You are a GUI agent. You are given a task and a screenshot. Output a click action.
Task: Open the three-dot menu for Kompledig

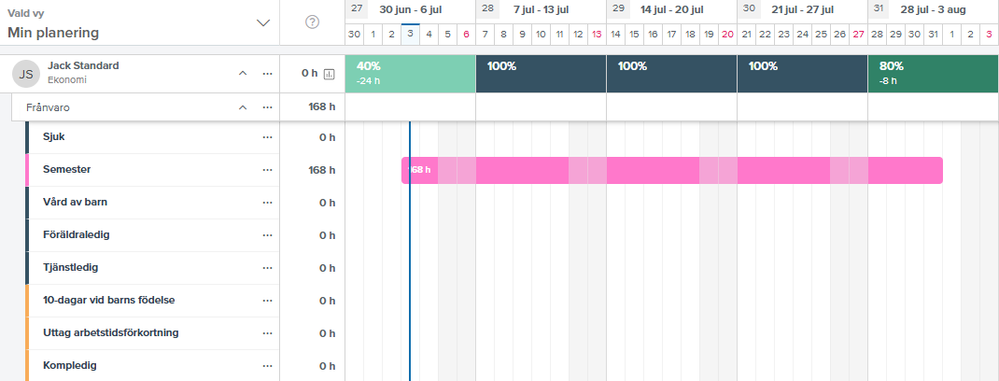[267, 366]
